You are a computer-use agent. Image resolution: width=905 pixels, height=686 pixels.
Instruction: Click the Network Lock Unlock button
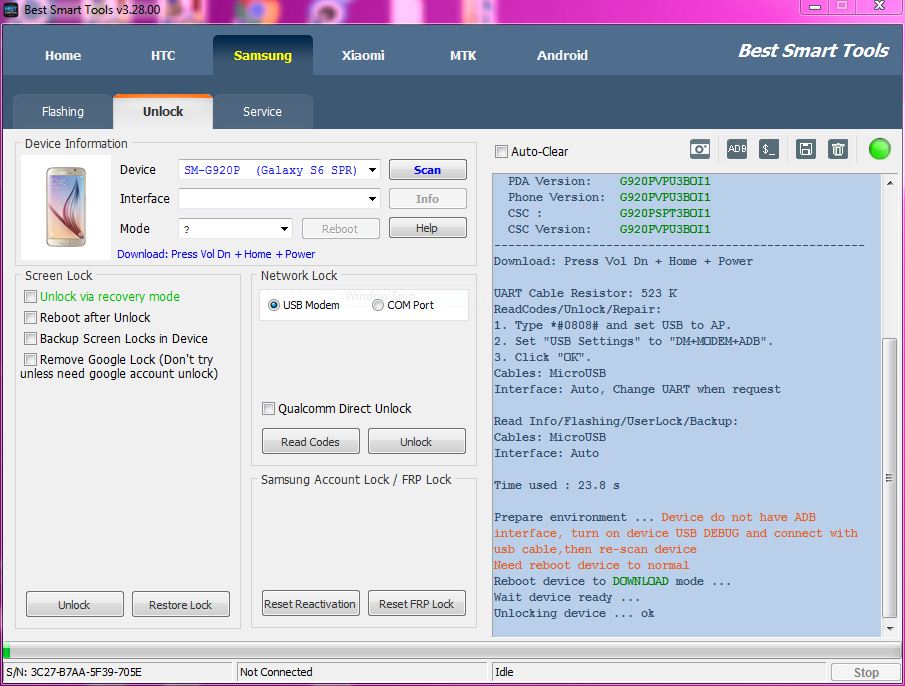coord(417,441)
